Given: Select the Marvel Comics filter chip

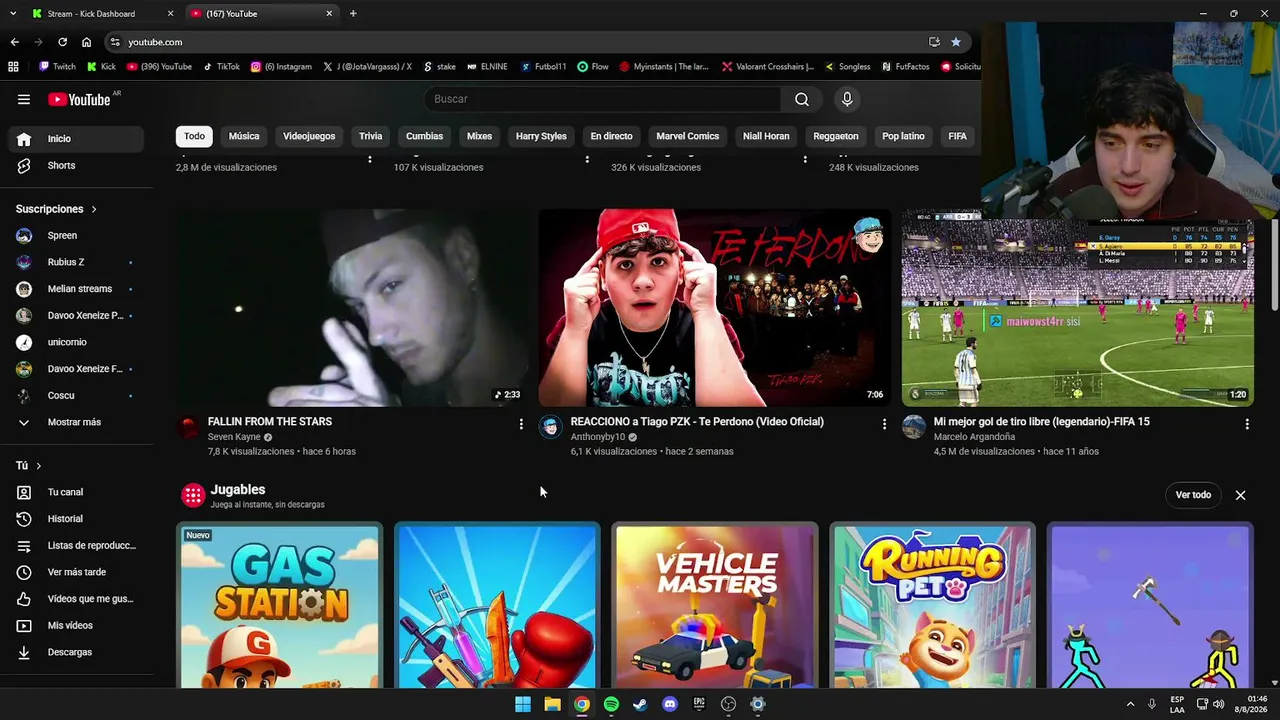Looking at the screenshot, I should tap(688, 136).
